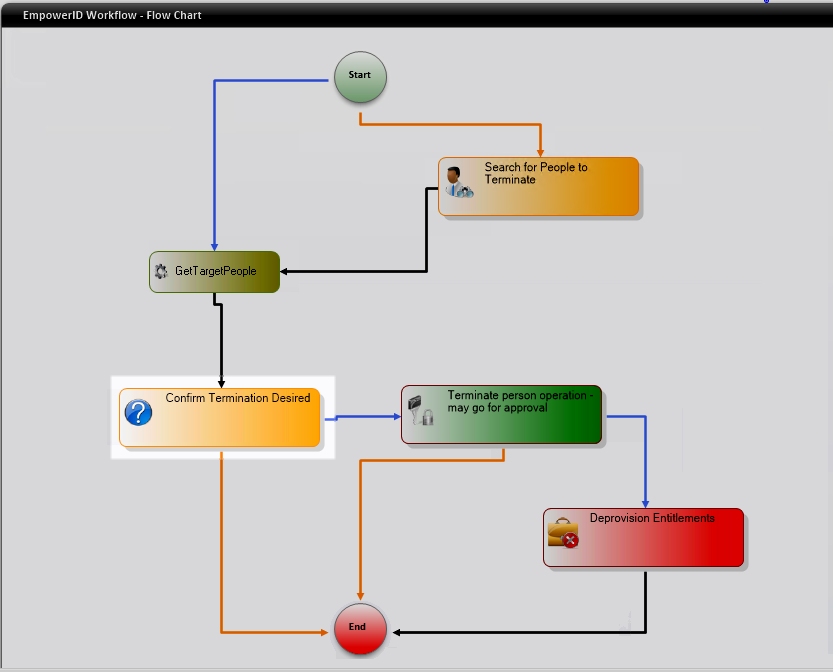Click the gear icon on GetTargetPeople node
The image size is (833, 672).
click(162, 271)
